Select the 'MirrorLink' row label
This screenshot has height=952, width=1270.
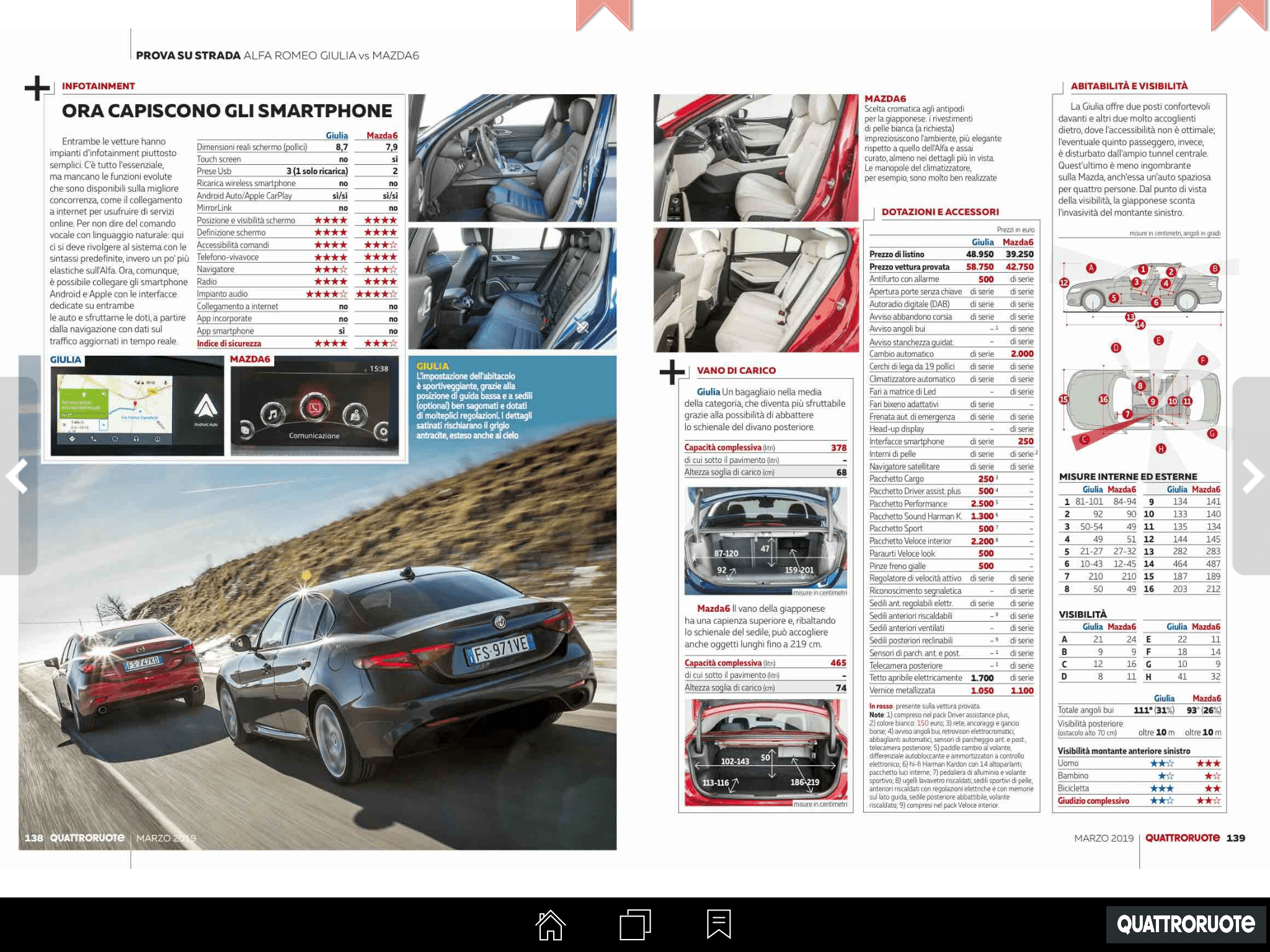pos(214,208)
